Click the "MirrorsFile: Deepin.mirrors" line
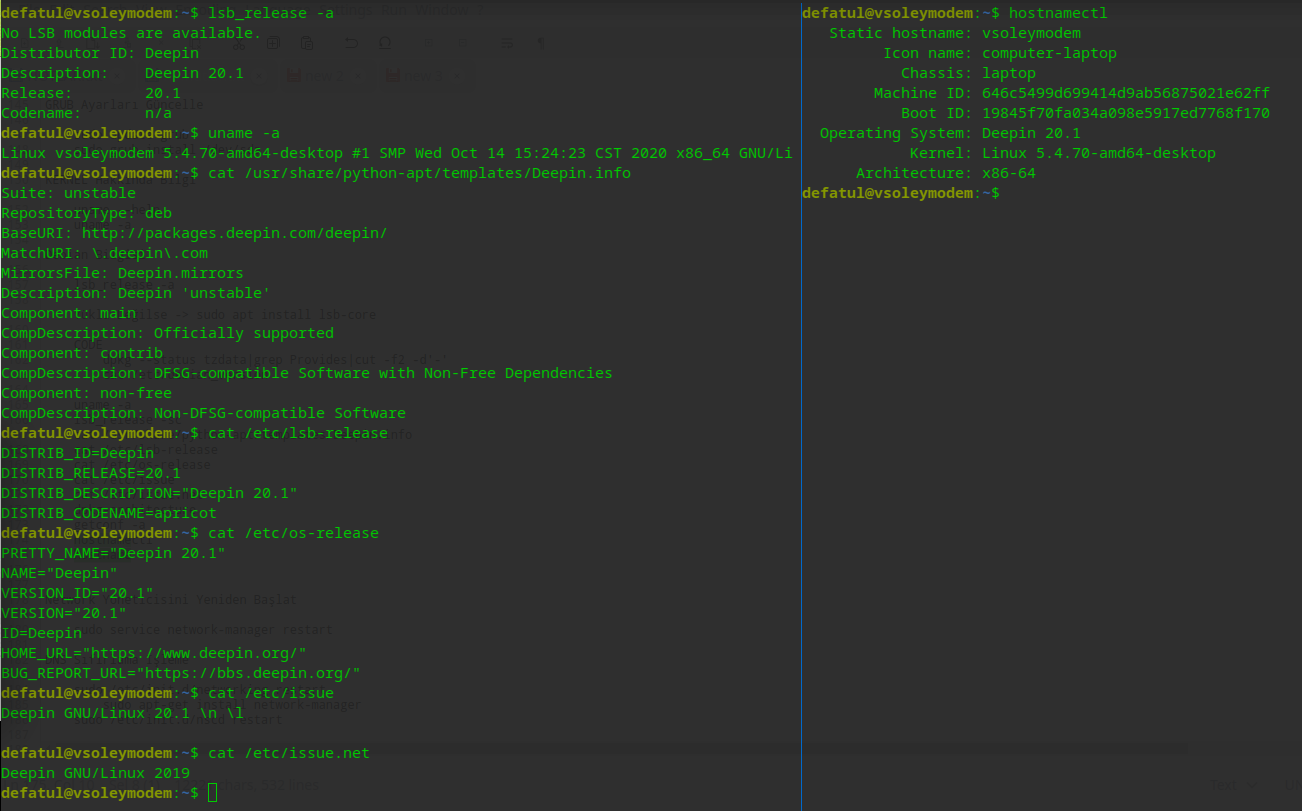The height and width of the screenshot is (811, 1302). click(122, 273)
